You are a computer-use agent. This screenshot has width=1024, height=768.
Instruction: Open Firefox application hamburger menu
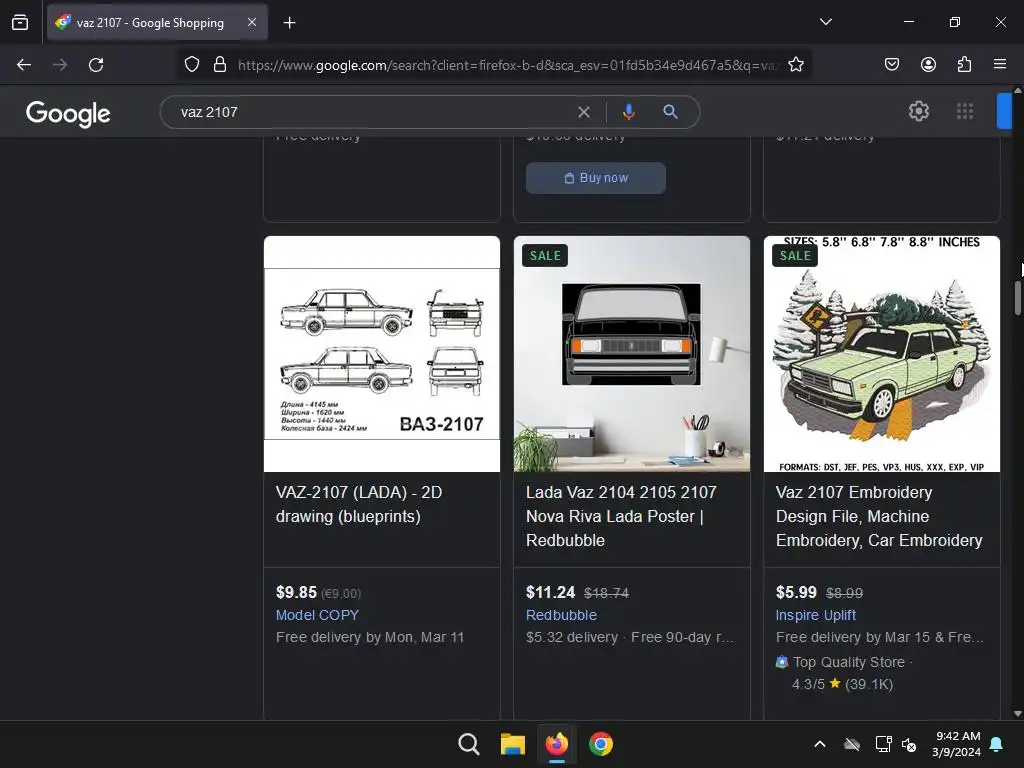pyautogui.click(x=1000, y=65)
